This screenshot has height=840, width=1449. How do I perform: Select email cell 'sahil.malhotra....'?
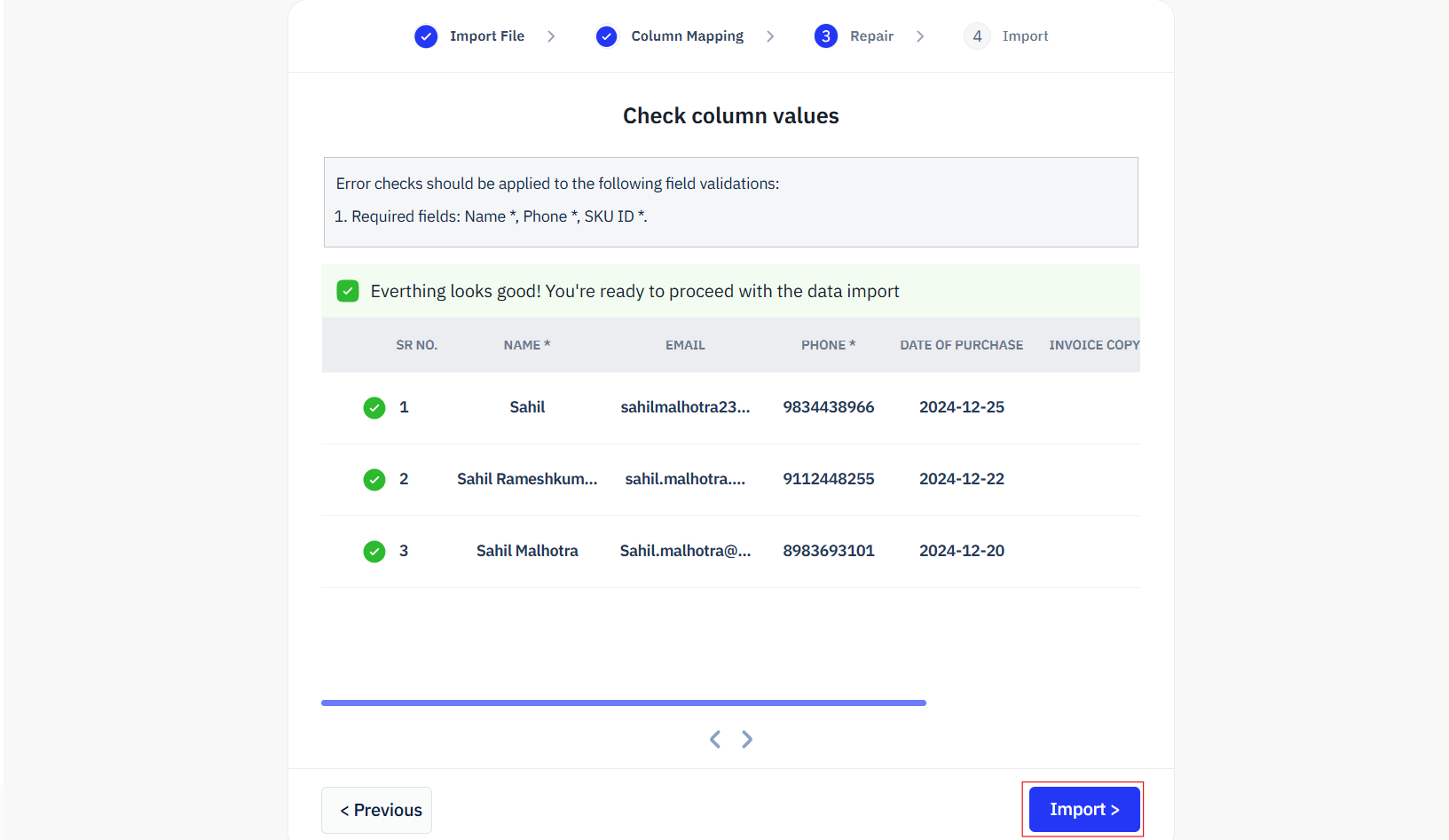[x=685, y=479]
